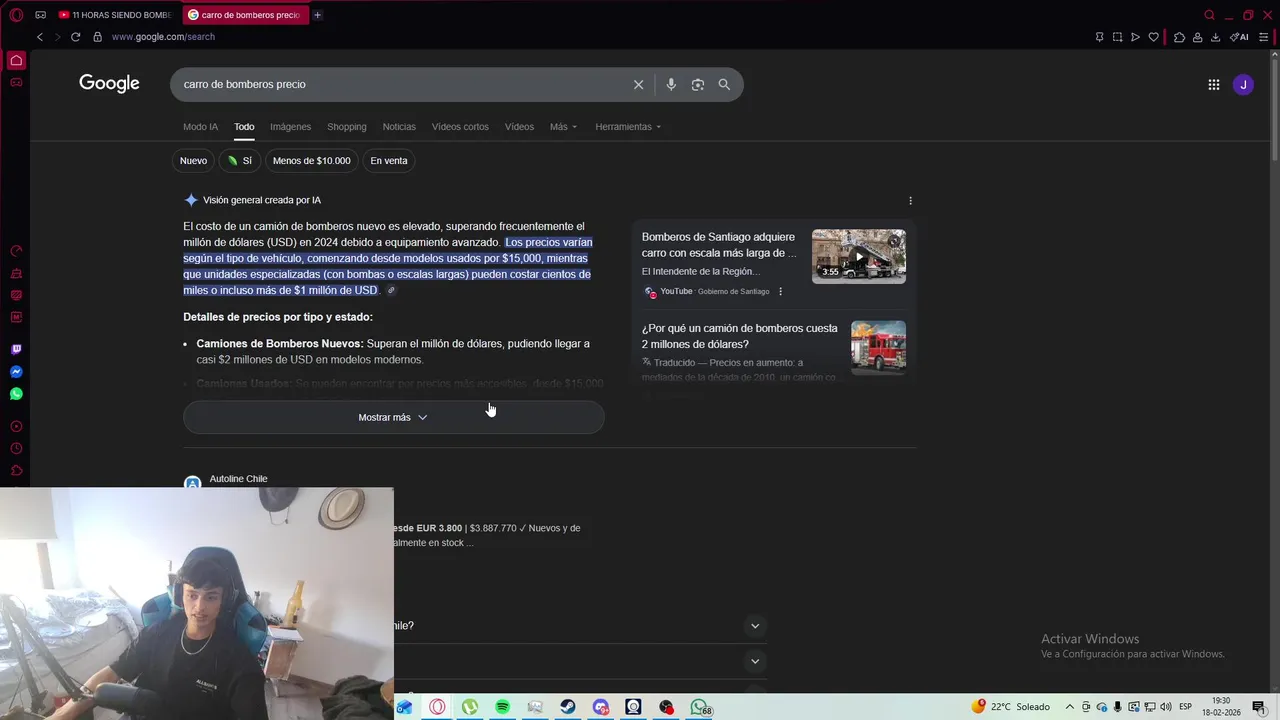Take a snapshot using the dashed square icon
The height and width of the screenshot is (720, 1280).
tap(1117, 37)
